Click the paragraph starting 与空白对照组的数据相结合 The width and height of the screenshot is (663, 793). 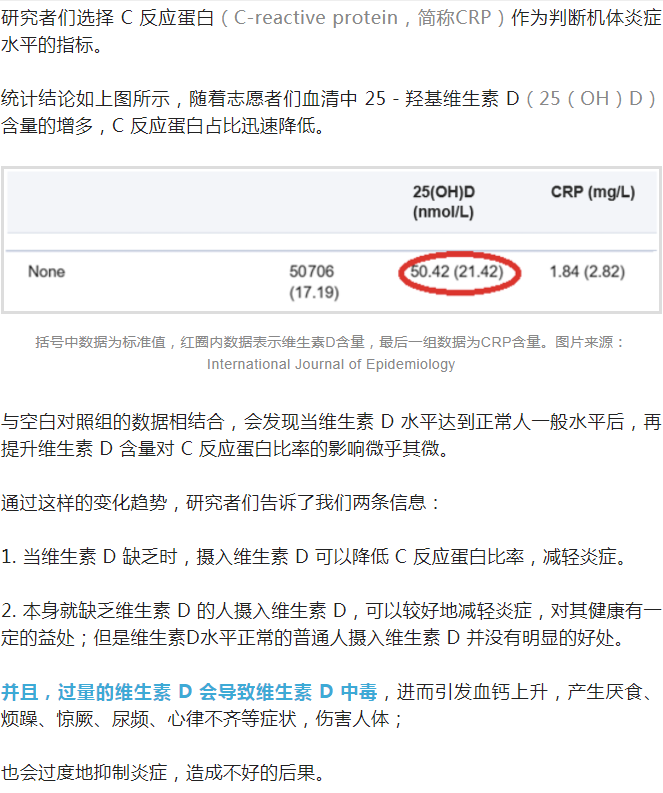click(330, 435)
